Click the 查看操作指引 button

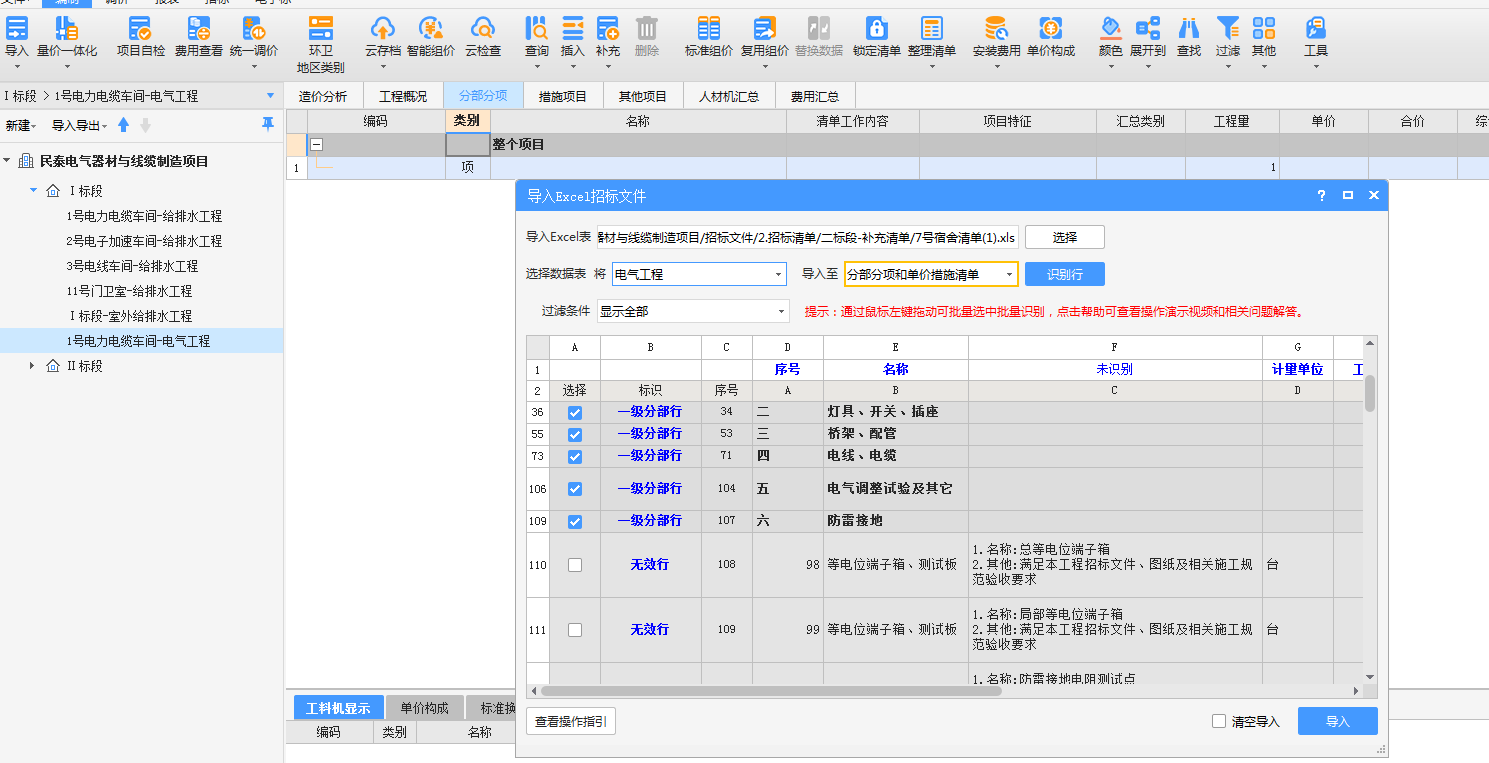click(571, 721)
